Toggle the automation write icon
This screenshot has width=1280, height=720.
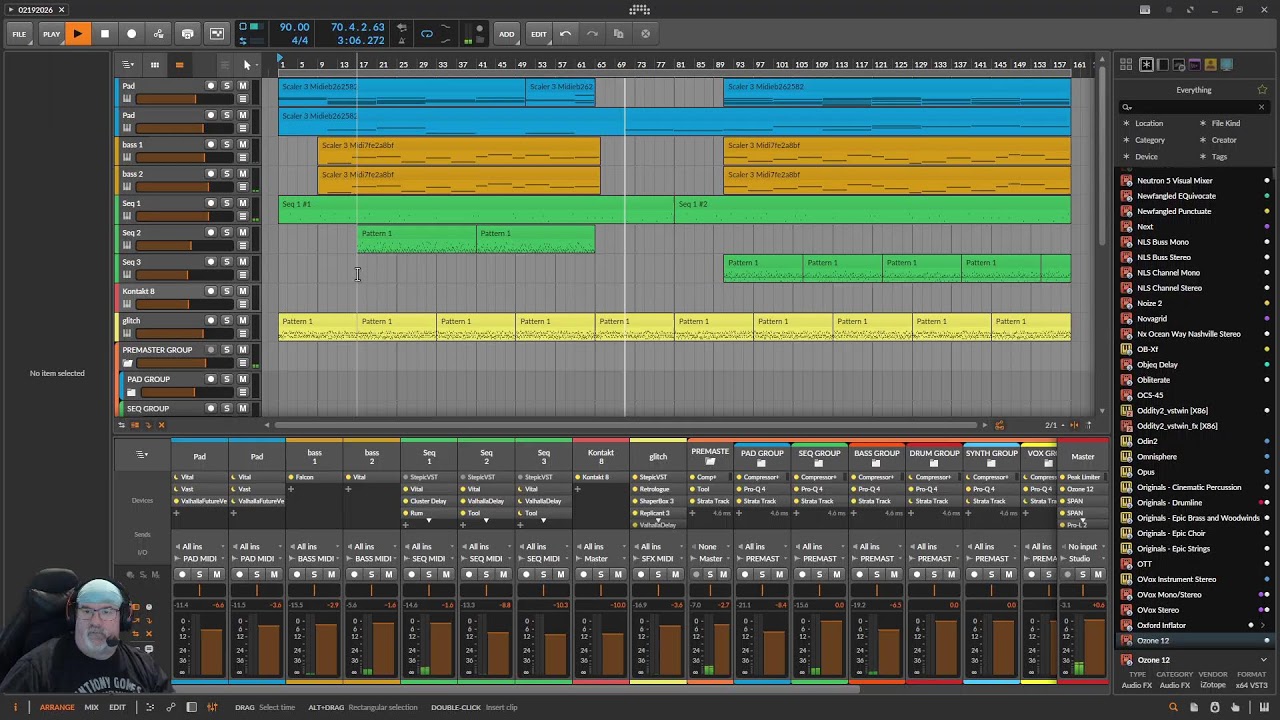pyautogui.click(x=158, y=34)
